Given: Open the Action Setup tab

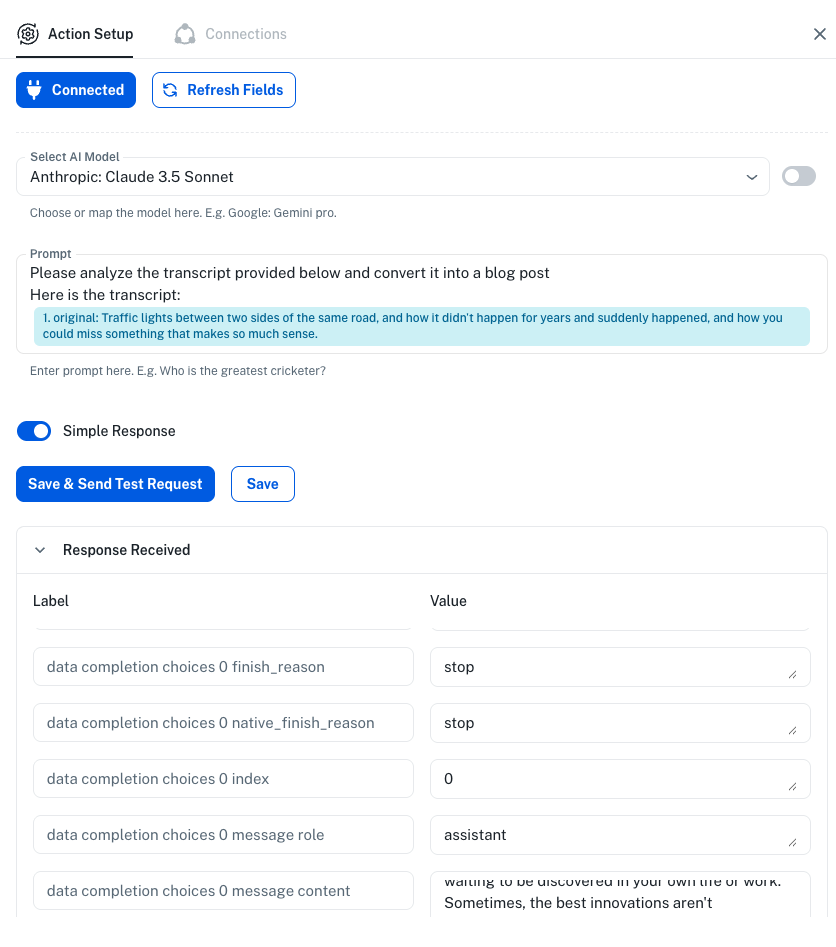Looking at the screenshot, I should tap(90, 34).
